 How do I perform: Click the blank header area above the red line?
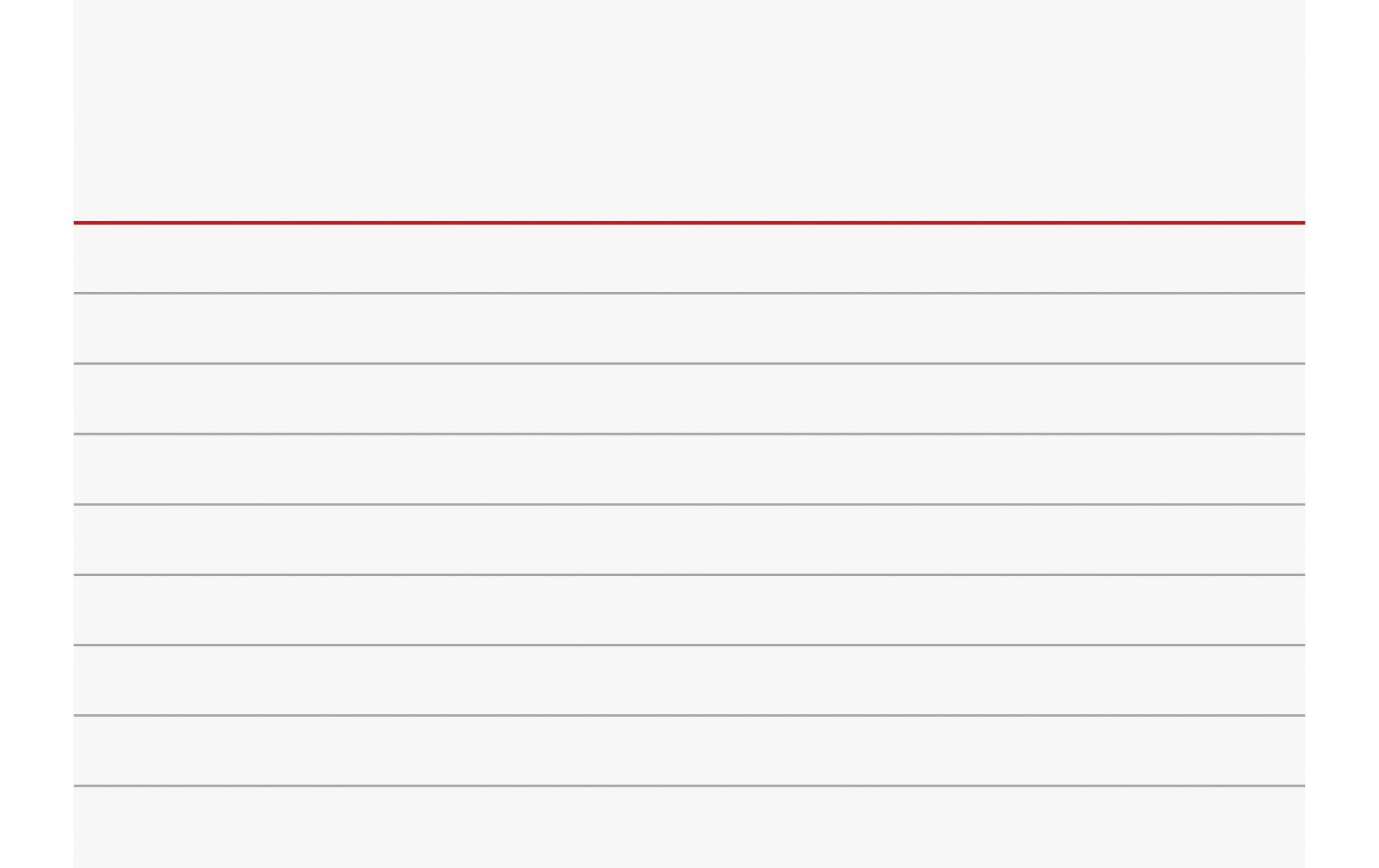[x=688, y=111]
